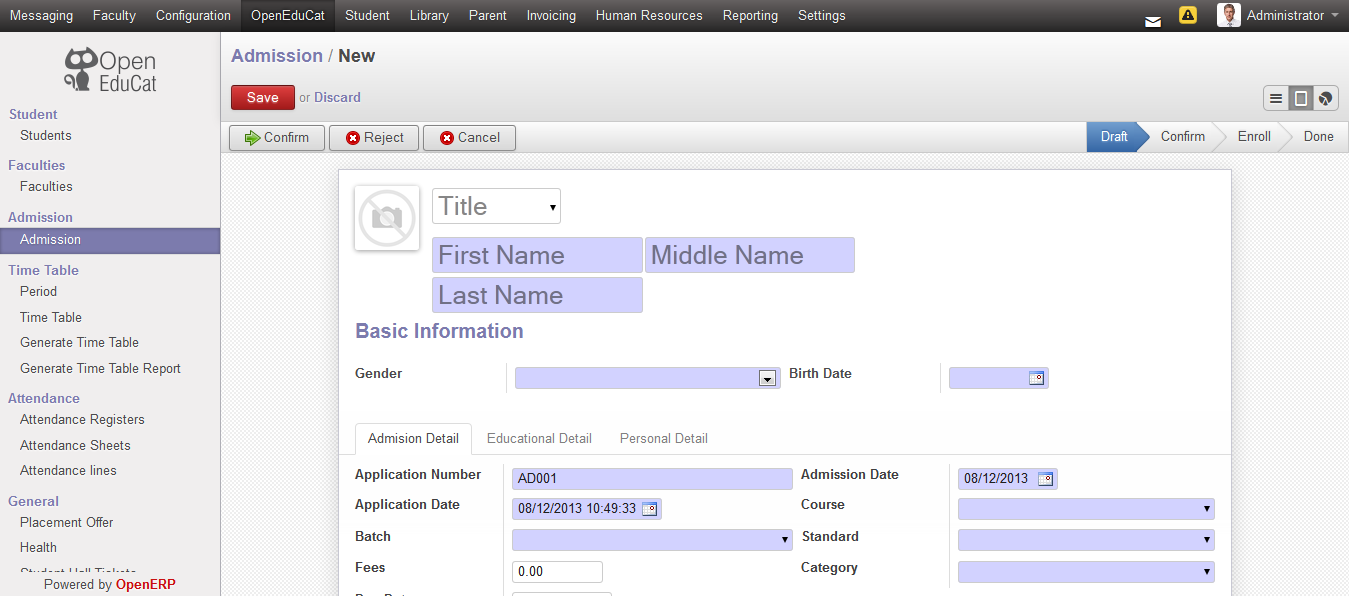Select the Confirm stage arrow
The image size is (1349, 596).
pyautogui.click(x=1182, y=136)
